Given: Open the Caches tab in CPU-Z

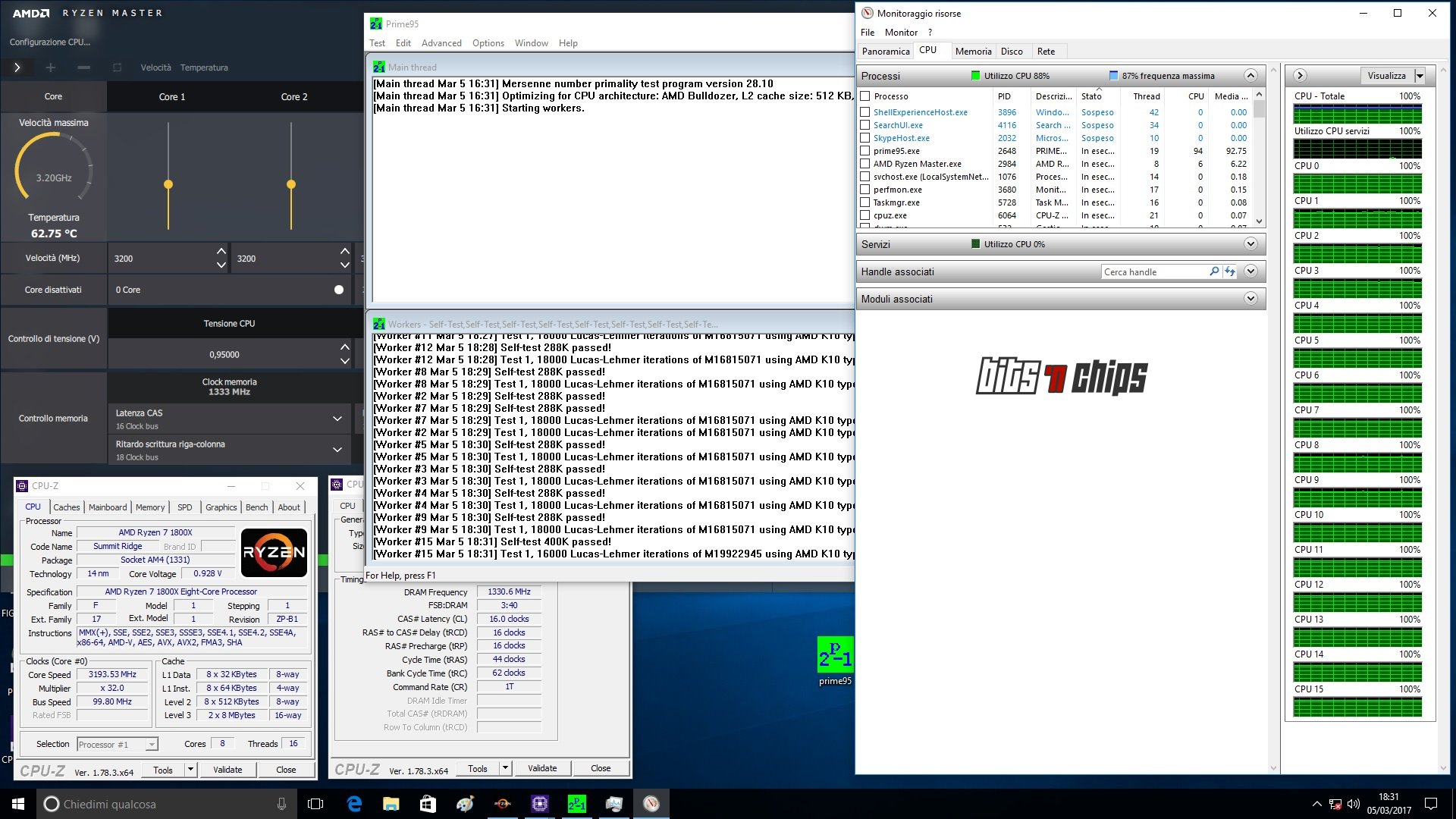Looking at the screenshot, I should 67,507.
